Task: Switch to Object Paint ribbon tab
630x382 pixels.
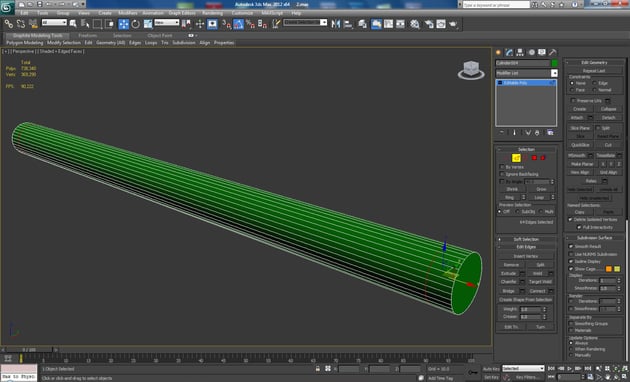Action: [160, 35]
